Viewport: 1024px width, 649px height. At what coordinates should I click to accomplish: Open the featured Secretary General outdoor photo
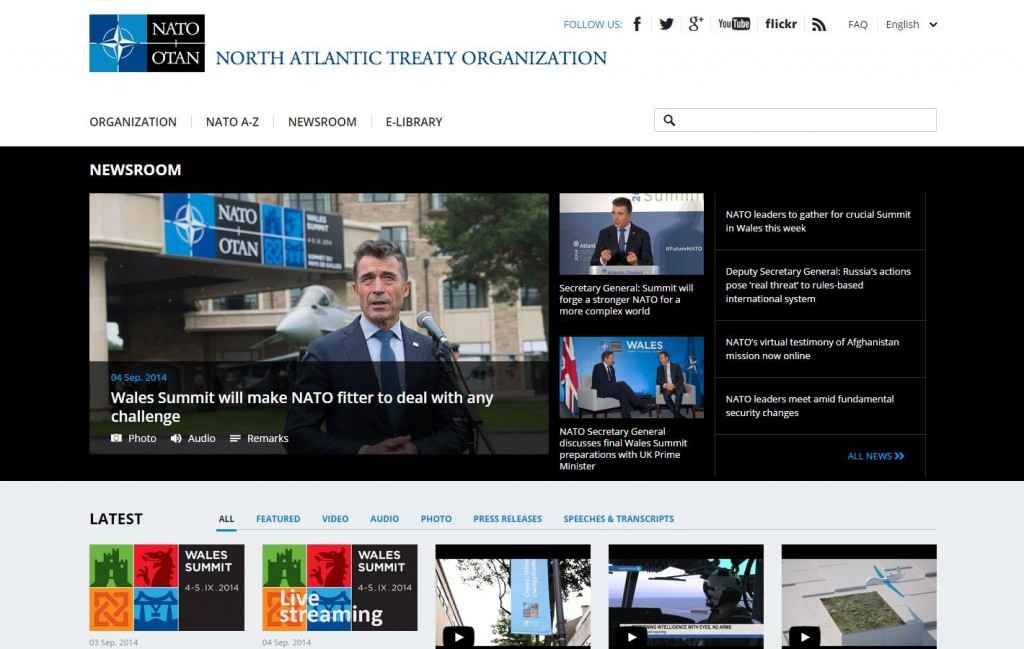[319, 323]
